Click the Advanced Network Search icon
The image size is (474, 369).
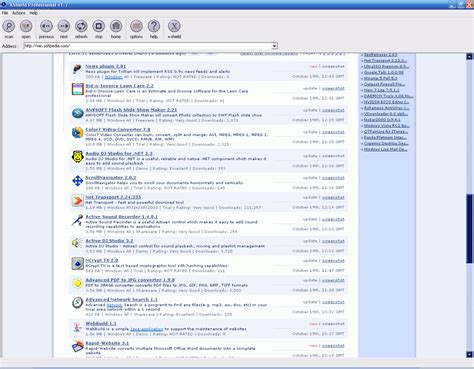click(77, 303)
